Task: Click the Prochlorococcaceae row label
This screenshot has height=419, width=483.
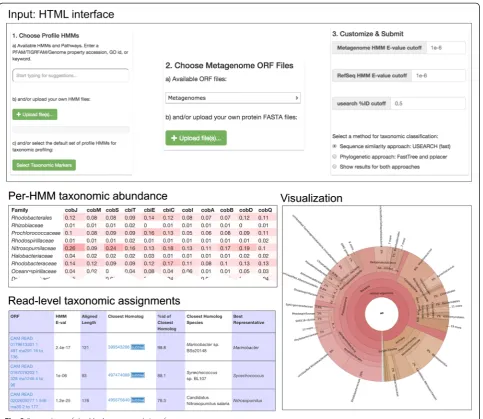Action: tap(36, 233)
